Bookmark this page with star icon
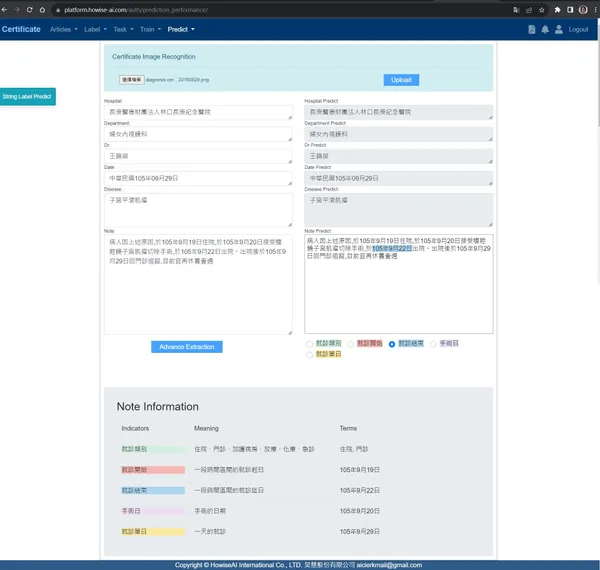Screen dimensions: 600x570 541,10
